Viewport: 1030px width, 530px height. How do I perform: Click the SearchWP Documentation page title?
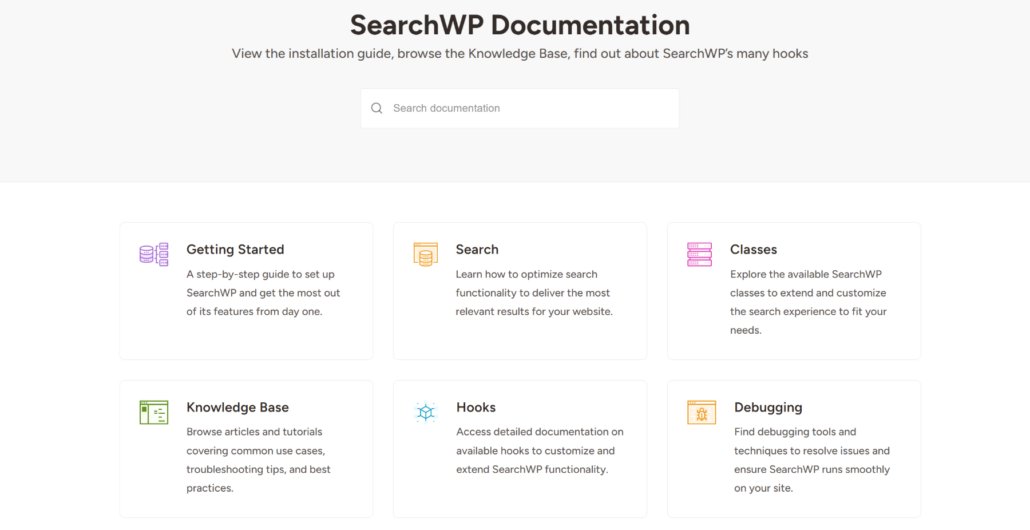click(520, 25)
